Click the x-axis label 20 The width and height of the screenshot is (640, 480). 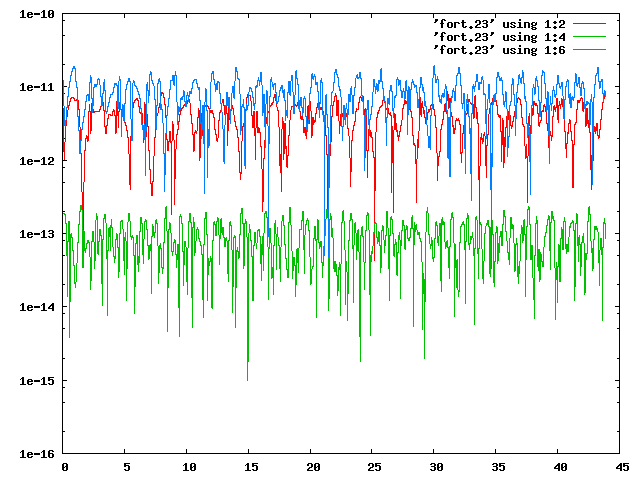(x=313, y=467)
